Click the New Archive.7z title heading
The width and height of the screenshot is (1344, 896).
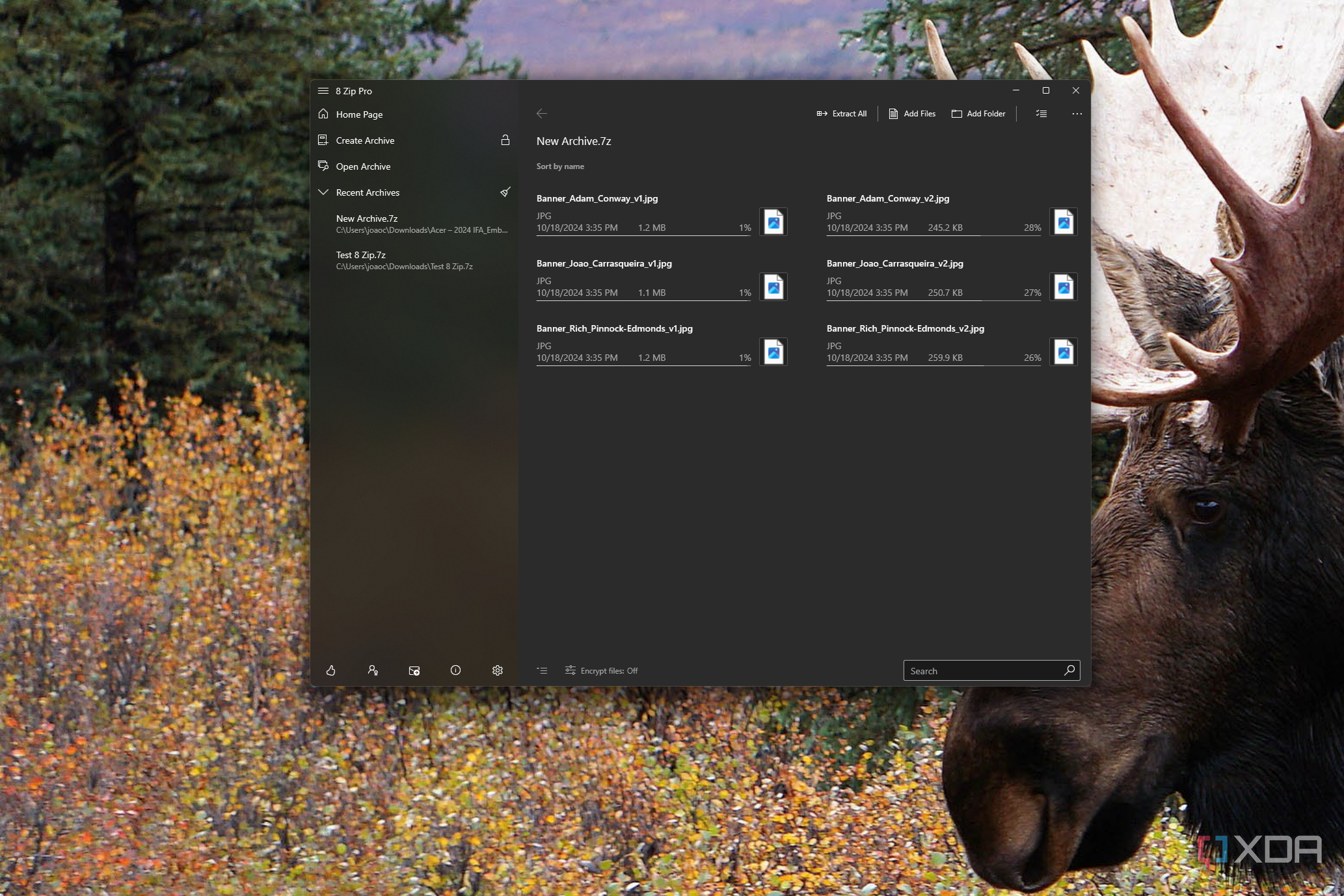tap(574, 141)
